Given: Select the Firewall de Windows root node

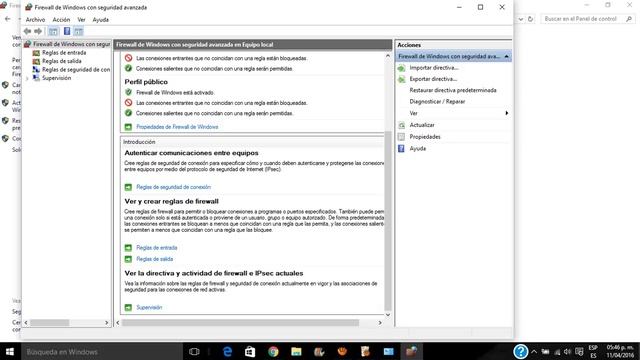Looking at the screenshot, I should pyautogui.click(x=71, y=44).
